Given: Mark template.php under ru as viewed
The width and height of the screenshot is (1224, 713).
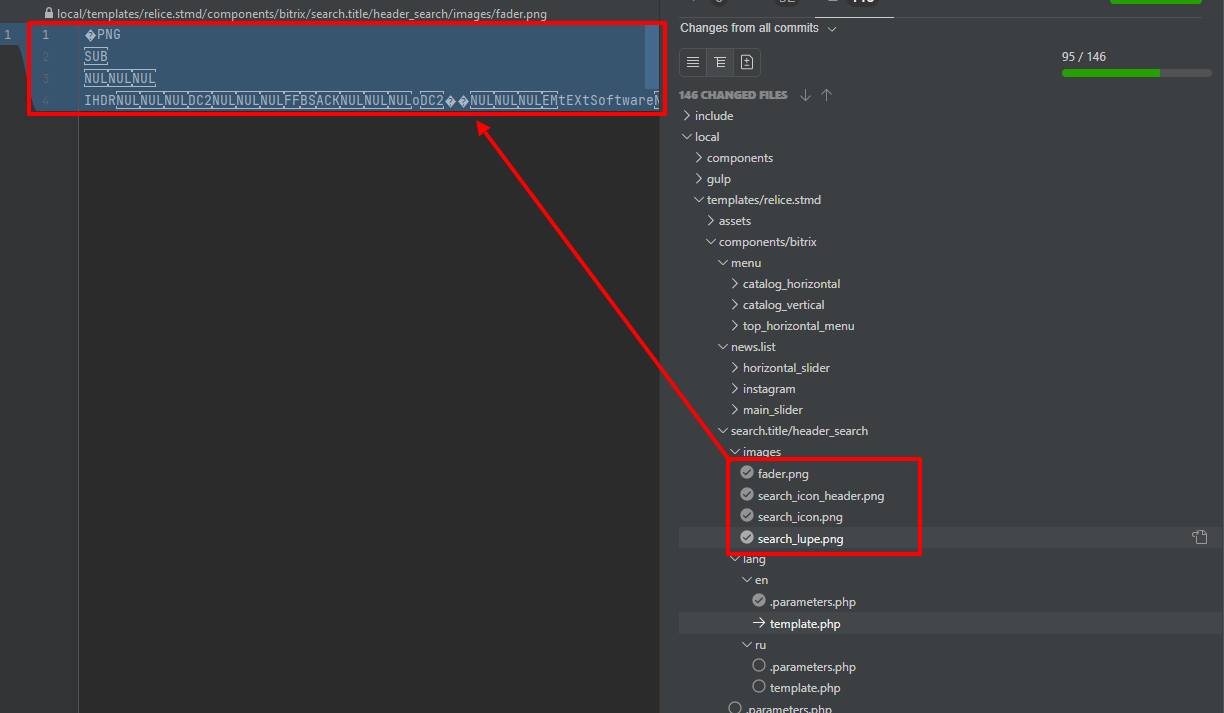Looking at the screenshot, I should coord(759,687).
